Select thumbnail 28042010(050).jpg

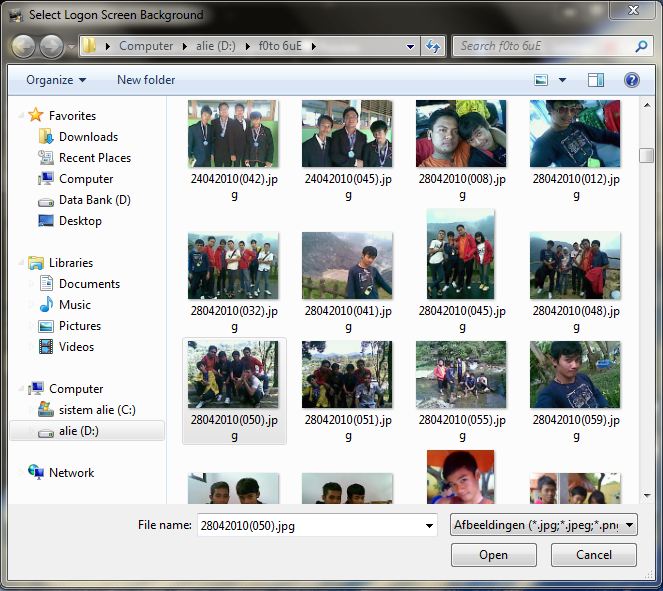(x=233, y=375)
